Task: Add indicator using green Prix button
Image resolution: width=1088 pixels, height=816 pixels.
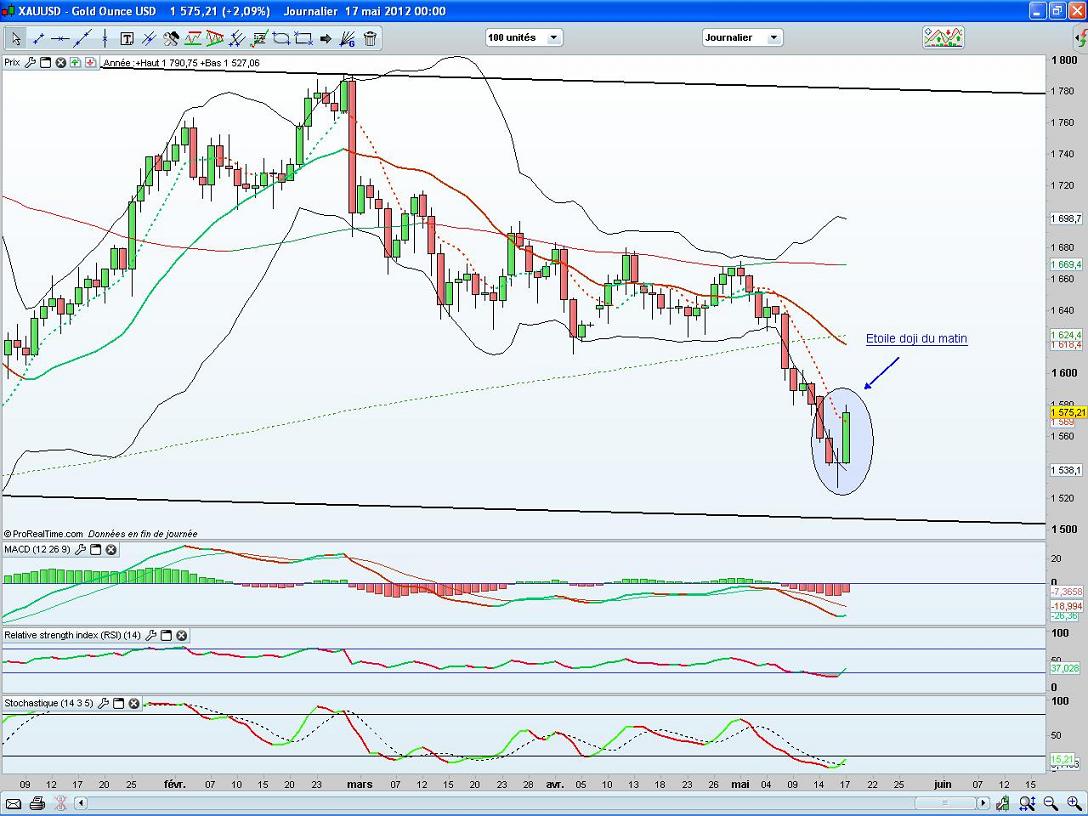Action: [x=76, y=62]
